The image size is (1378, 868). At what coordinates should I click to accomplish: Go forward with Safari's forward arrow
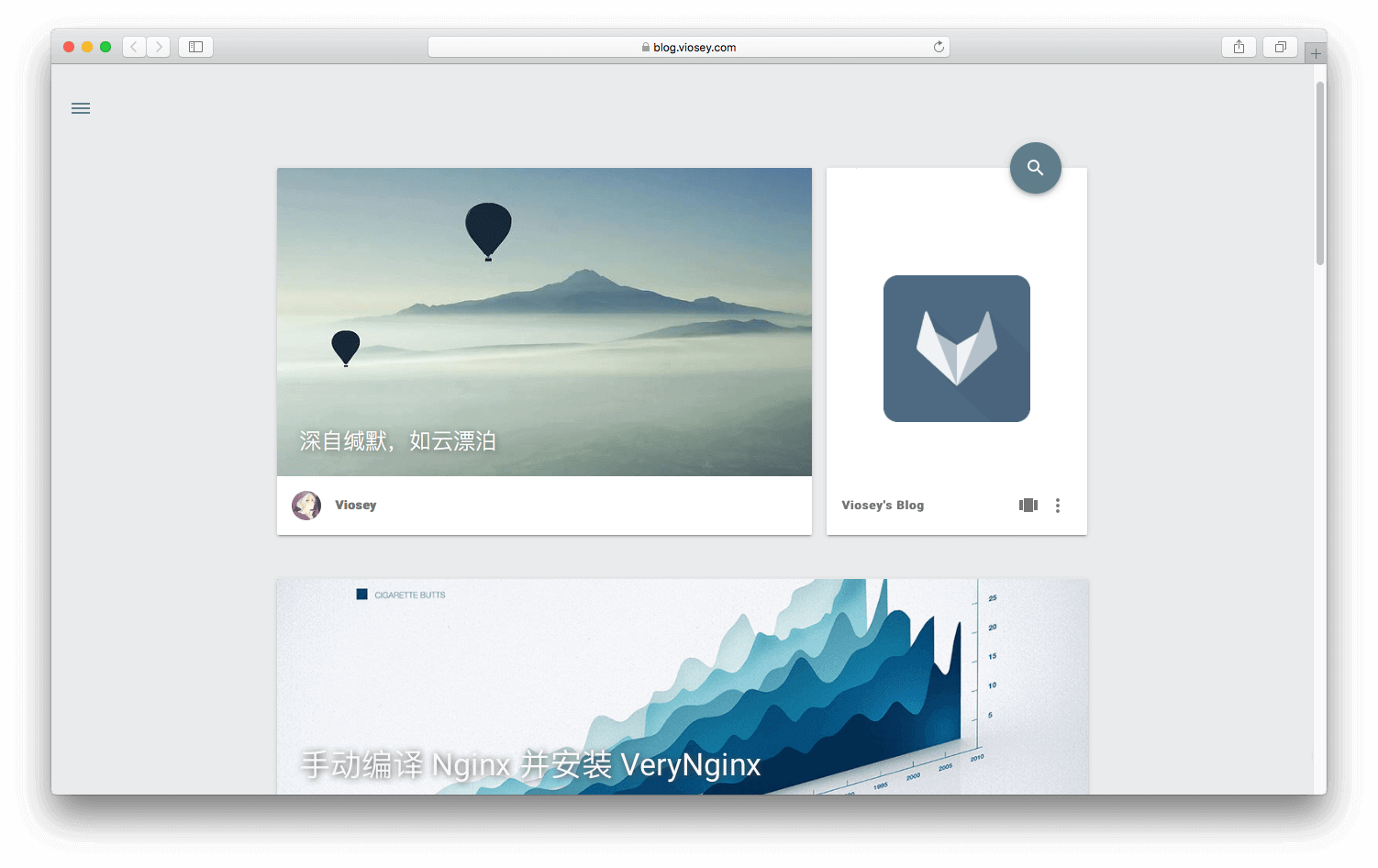pos(159,47)
